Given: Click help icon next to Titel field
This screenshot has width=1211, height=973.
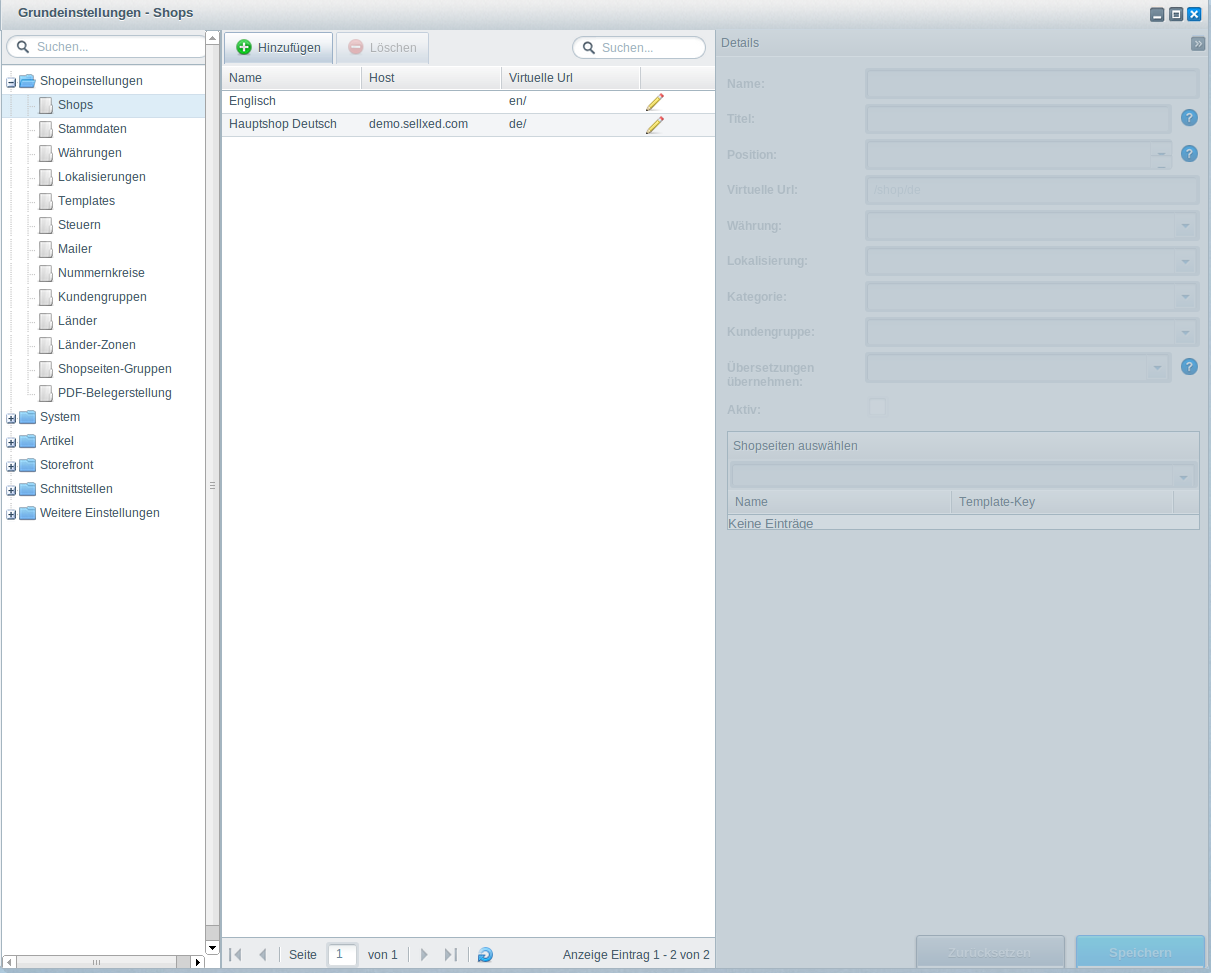Looking at the screenshot, I should coord(1189,118).
